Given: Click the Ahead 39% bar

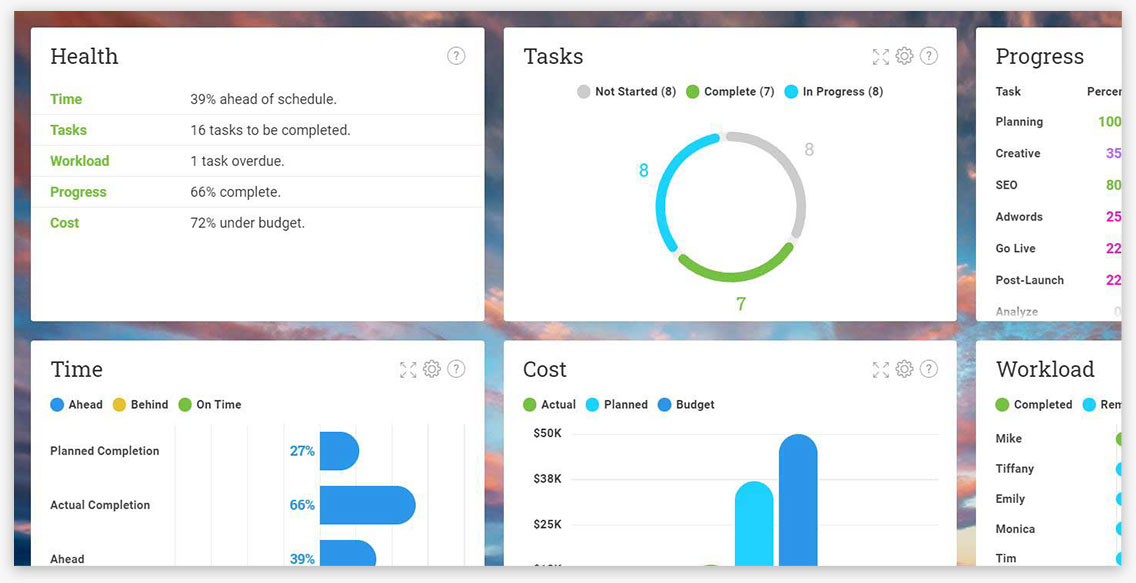Looking at the screenshot, I should pyautogui.click(x=348, y=553).
